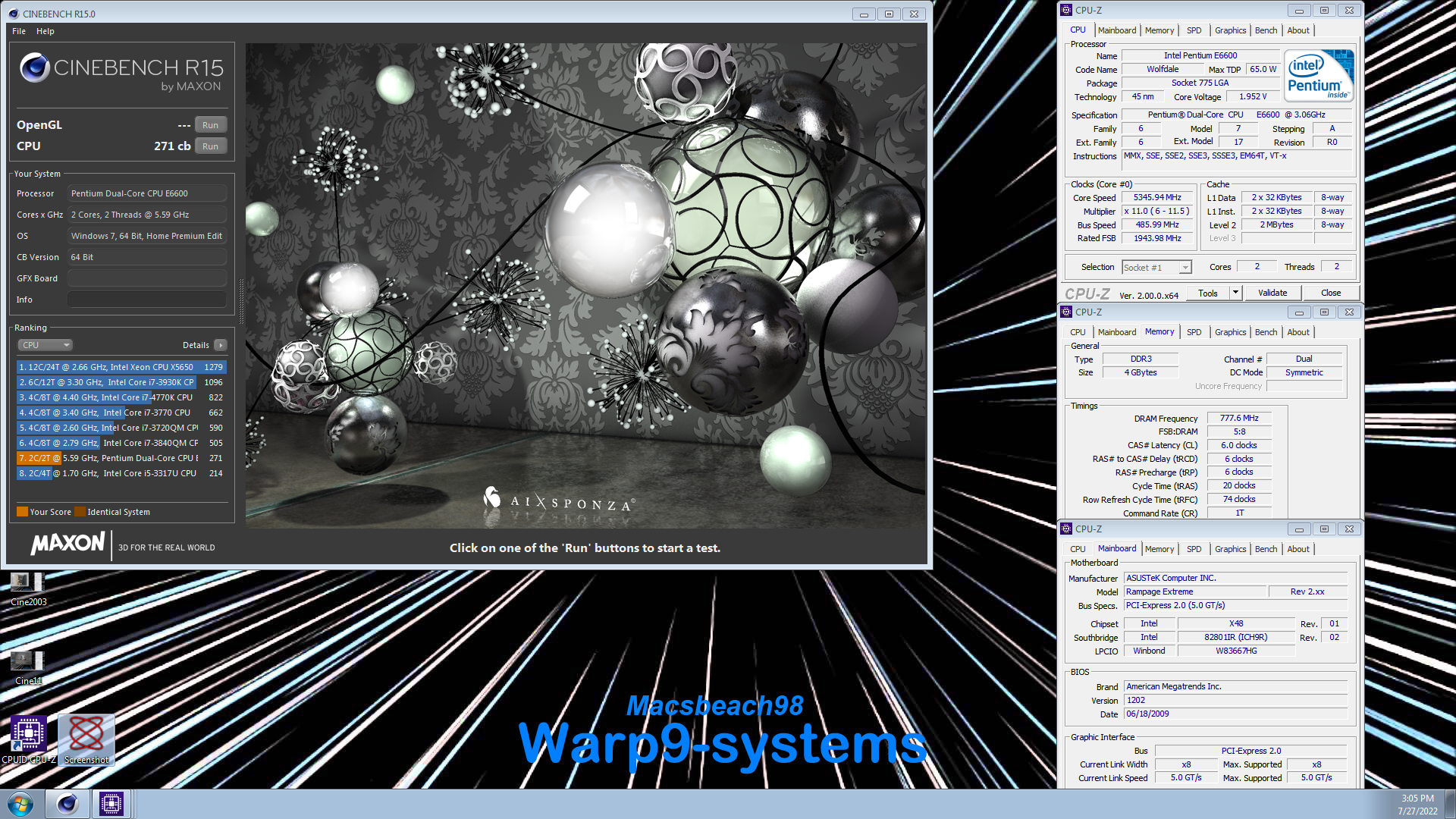Open SPD tab in top CPU-Z window

coord(1194,30)
